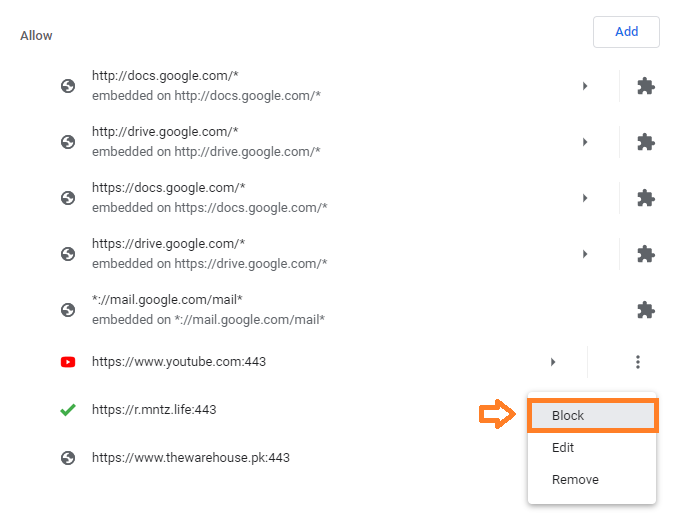The image size is (679, 529).
Task: Click the extension puzzle icon for http://docs.google.com
Action: [x=646, y=86]
